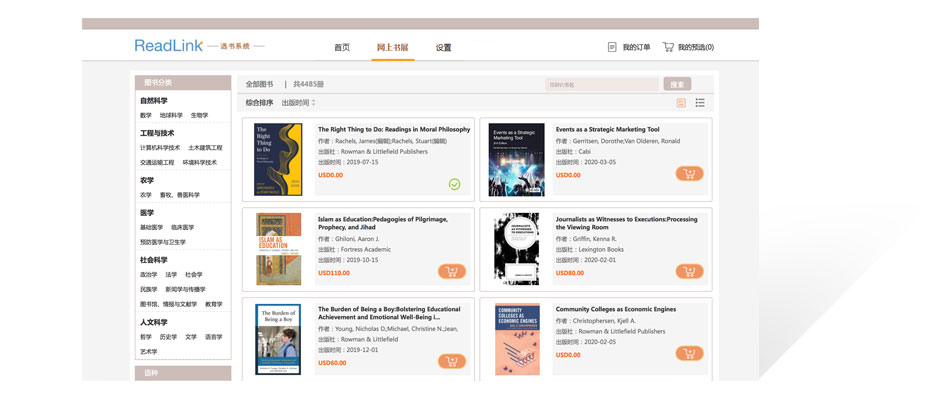Filter by 教育学 category
The width and height of the screenshot is (941, 406).
pyautogui.click(x=214, y=305)
